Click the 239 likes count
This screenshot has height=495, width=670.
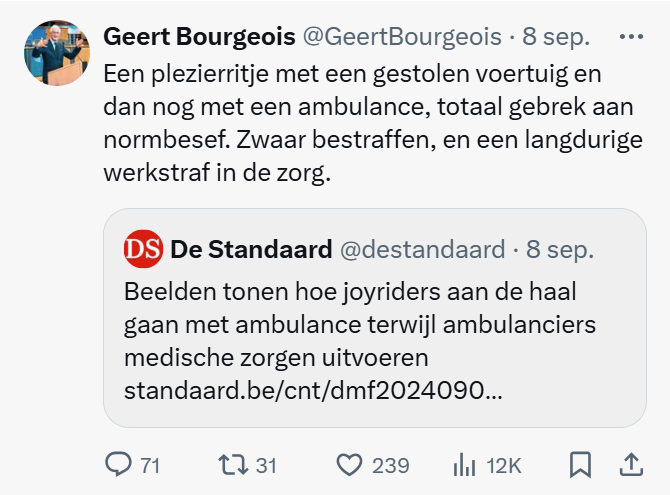pyautogui.click(x=390, y=465)
